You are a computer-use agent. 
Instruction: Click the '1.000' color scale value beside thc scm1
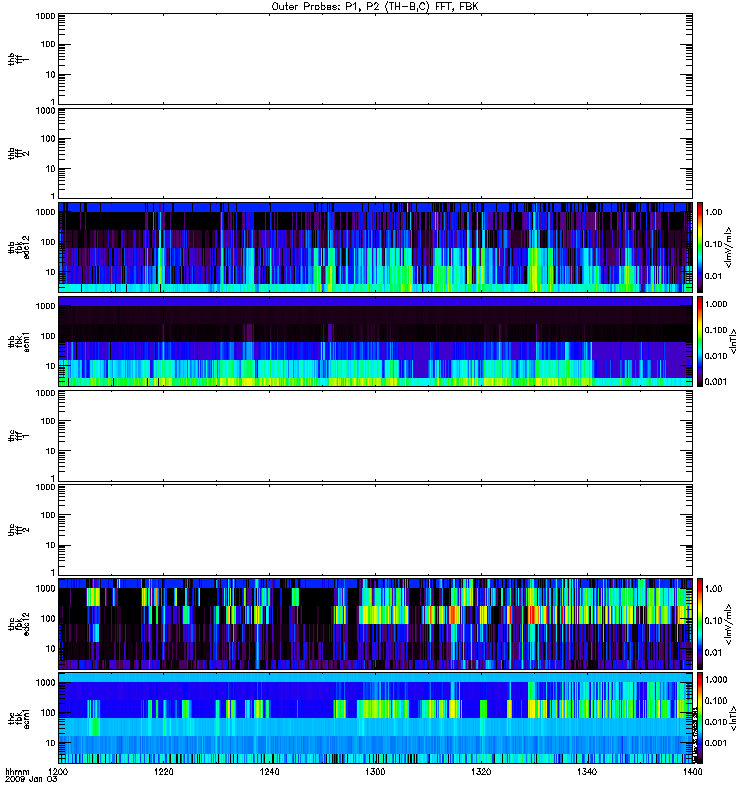click(716, 680)
